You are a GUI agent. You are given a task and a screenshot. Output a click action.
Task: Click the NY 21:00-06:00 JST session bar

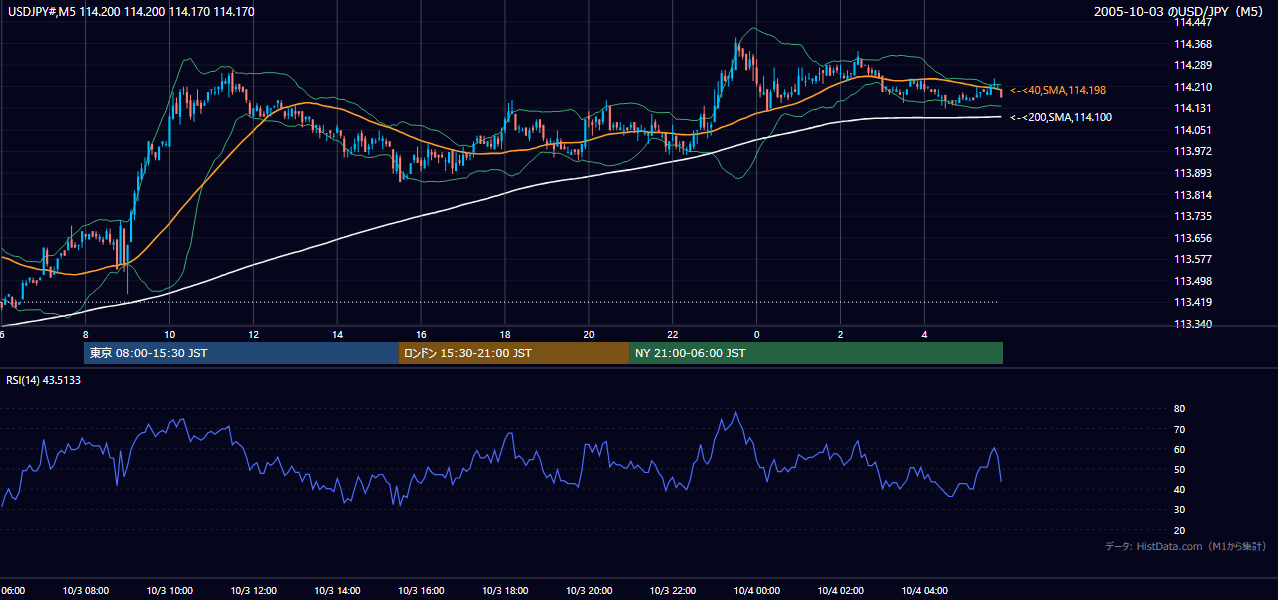click(x=816, y=353)
